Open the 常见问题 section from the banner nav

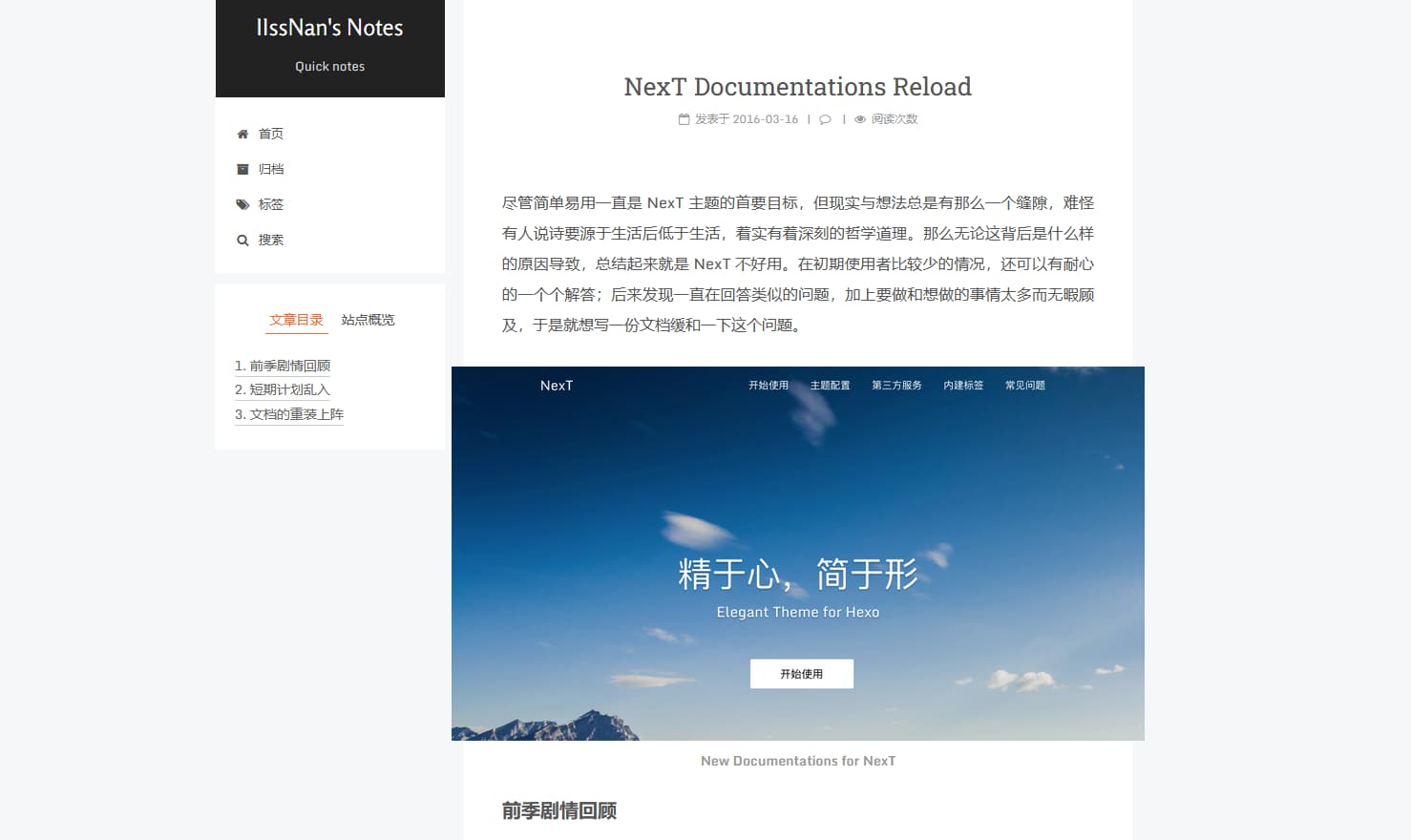tap(1024, 386)
